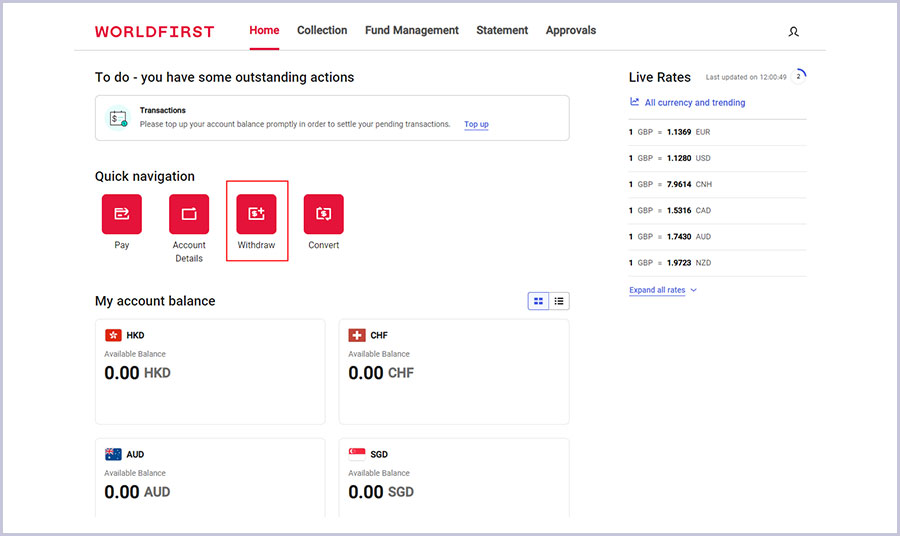Click the live rates refresh countdown icon

click(799, 76)
